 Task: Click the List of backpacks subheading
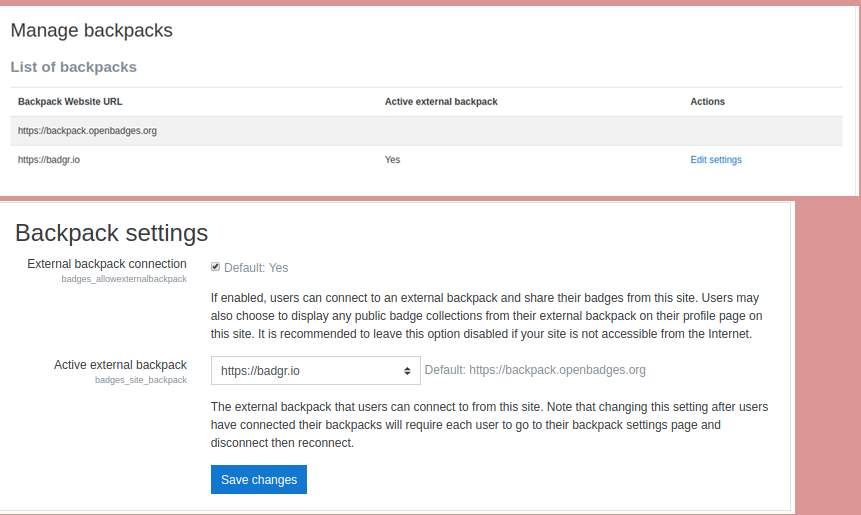[74, 67]
